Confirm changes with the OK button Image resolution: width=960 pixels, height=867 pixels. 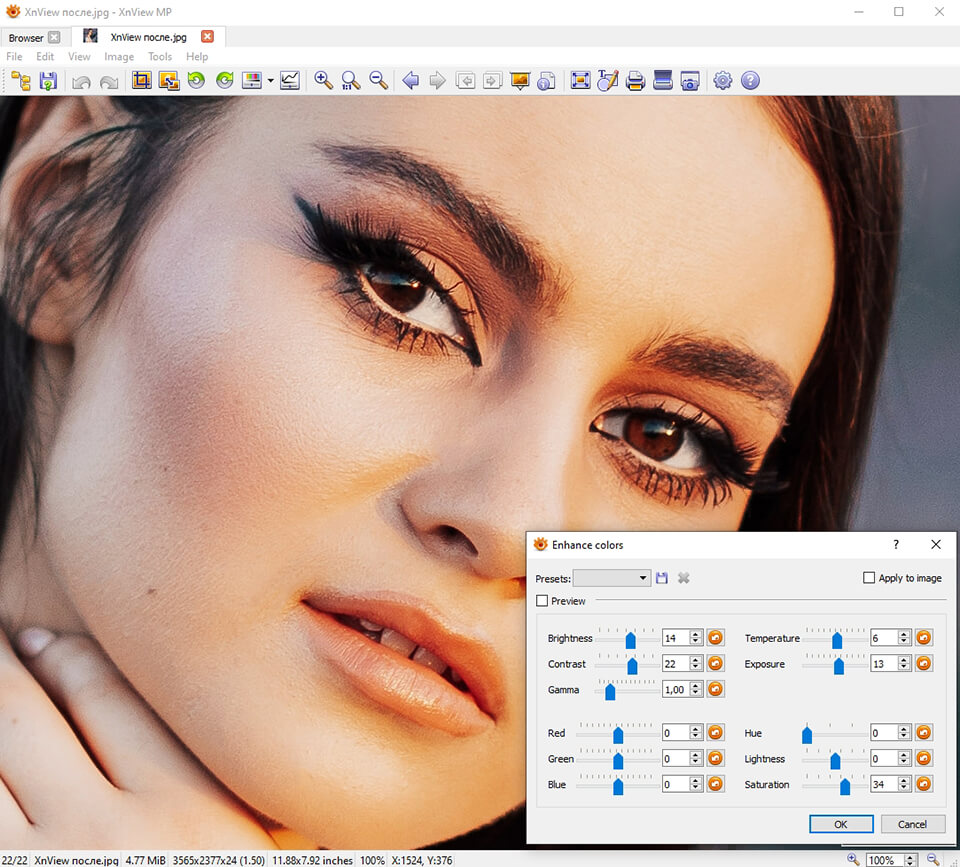tap(840, 824)
